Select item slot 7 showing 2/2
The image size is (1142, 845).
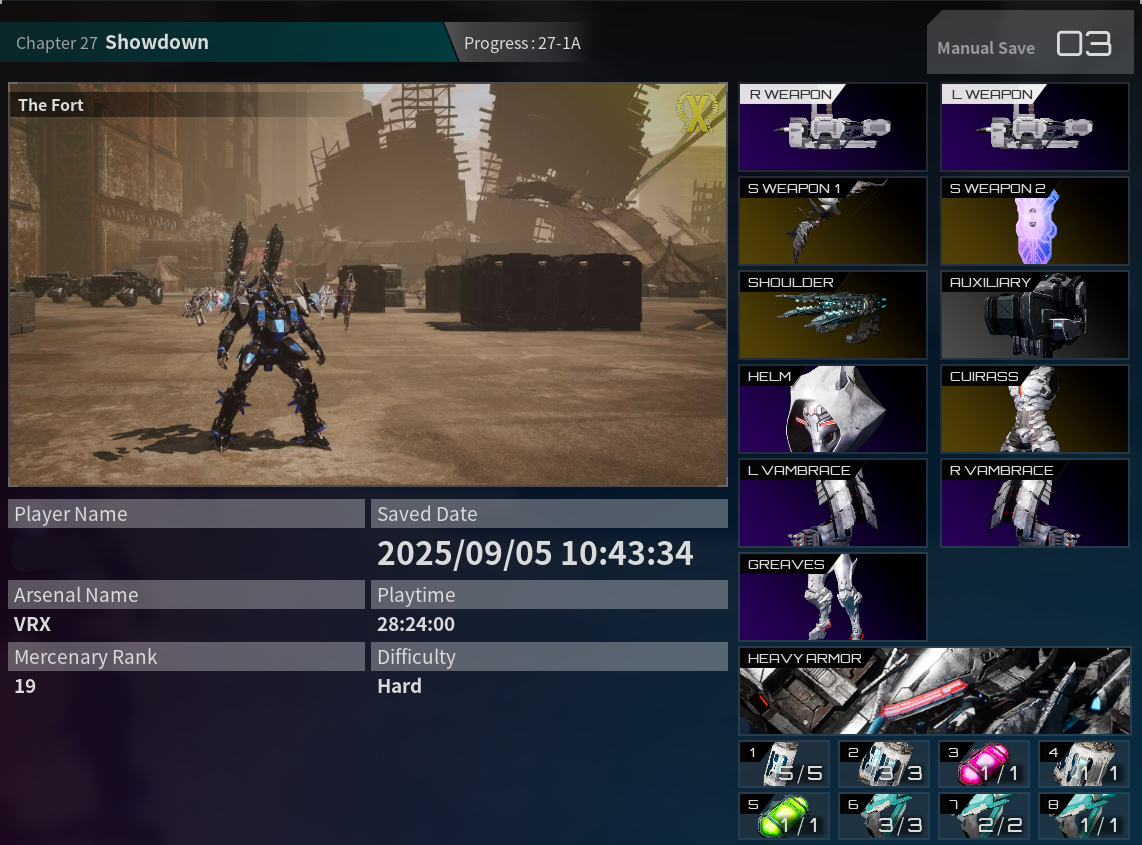tap(984, 817)
